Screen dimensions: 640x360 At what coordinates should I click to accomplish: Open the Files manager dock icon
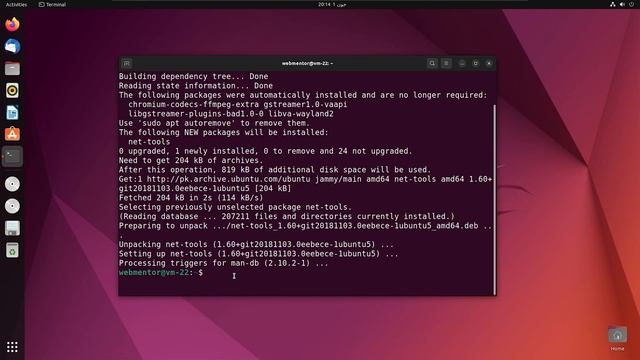12,68
